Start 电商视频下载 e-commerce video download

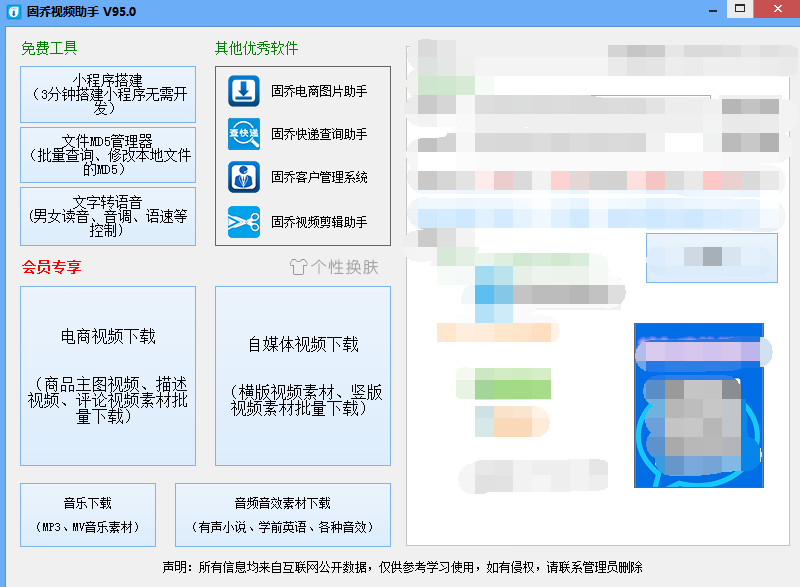coord(107,375)
